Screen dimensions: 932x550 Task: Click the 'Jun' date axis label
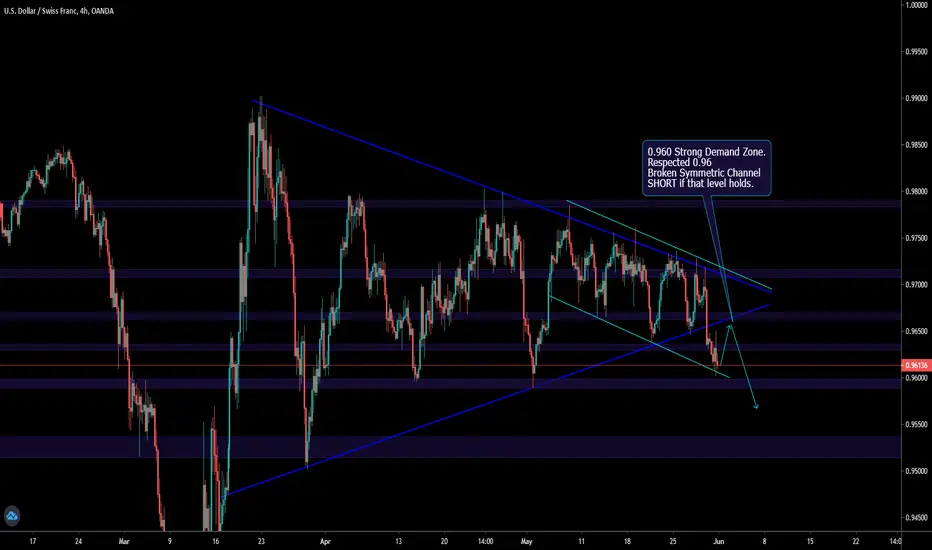pos(718,541)
